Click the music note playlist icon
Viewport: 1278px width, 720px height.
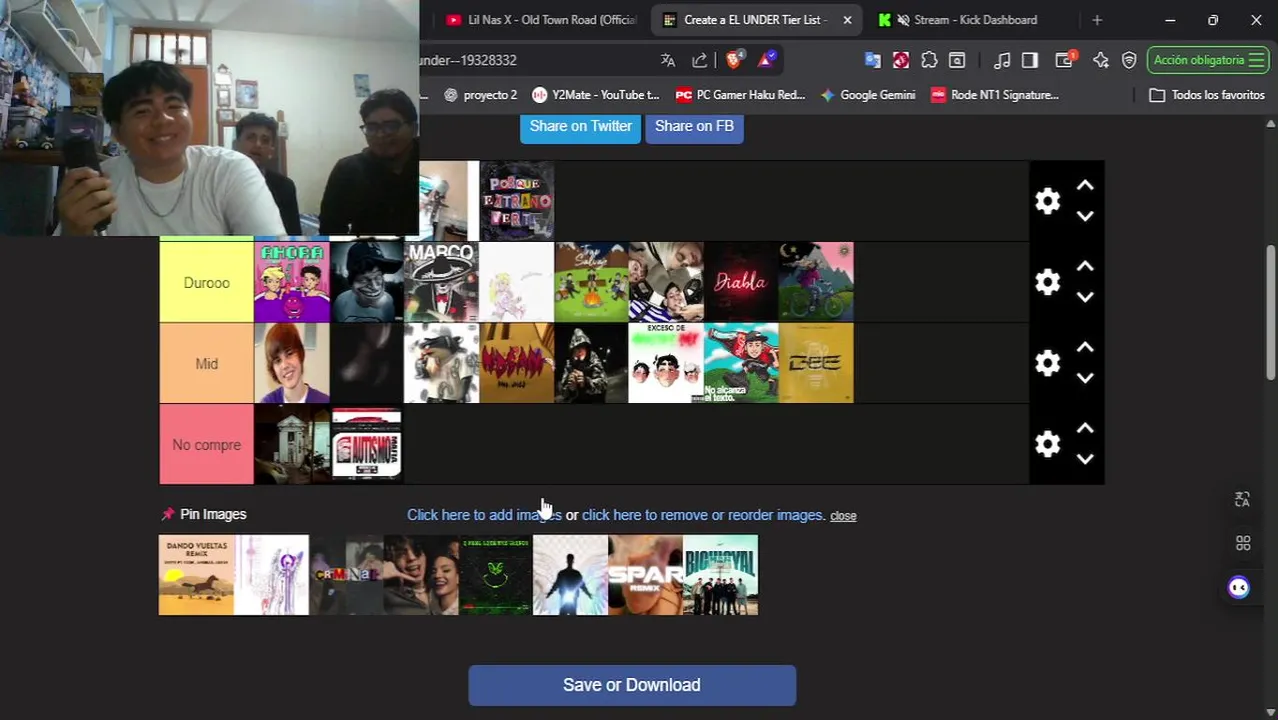click(1002, 60)
